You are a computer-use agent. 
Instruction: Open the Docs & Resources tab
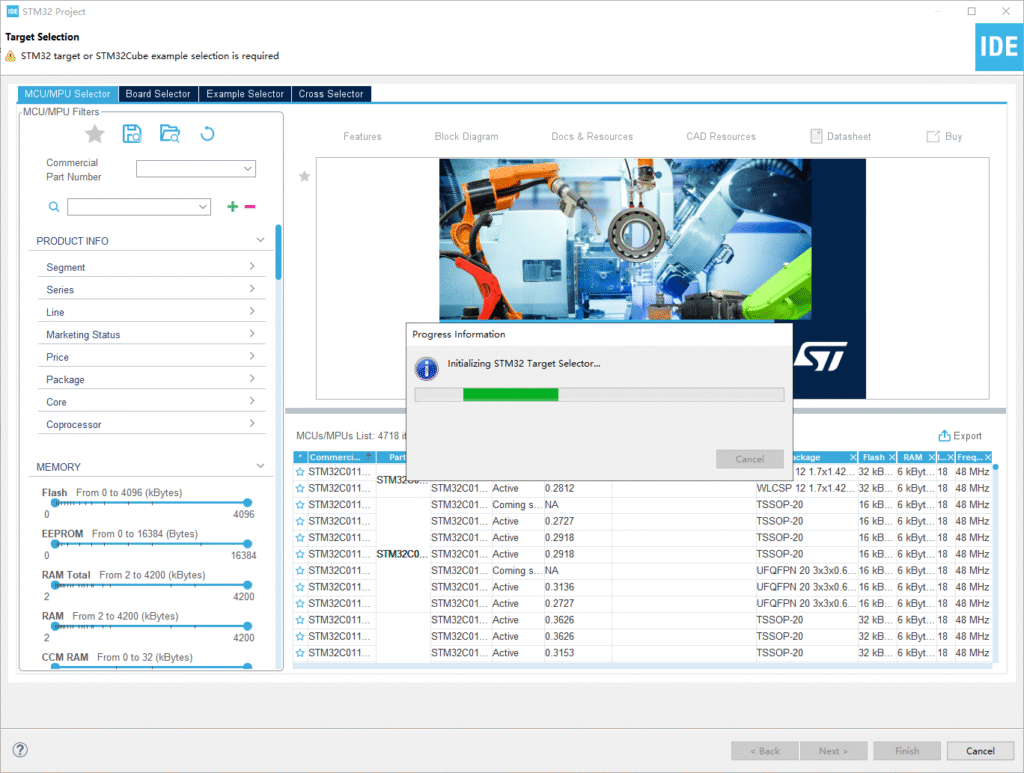[592, 136]
